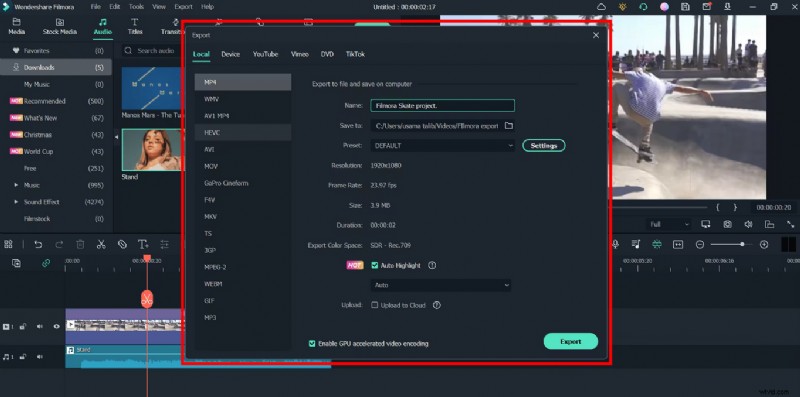Image resolution: width=800 pixels, height=397 pixels.
Task: Take a snapshot with the camera icon
Action: (727, 224)
